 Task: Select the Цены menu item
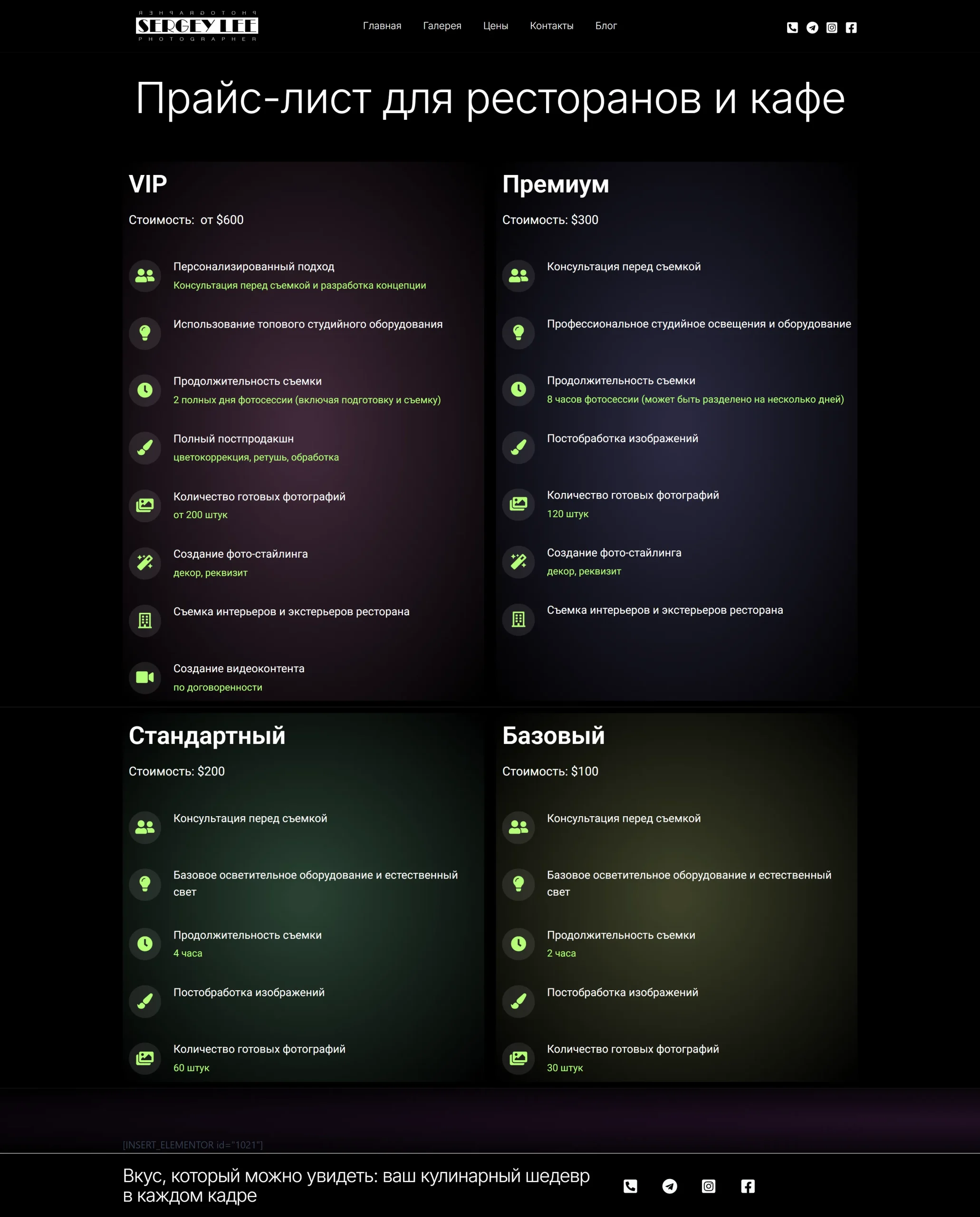click(x=496, y=26)
